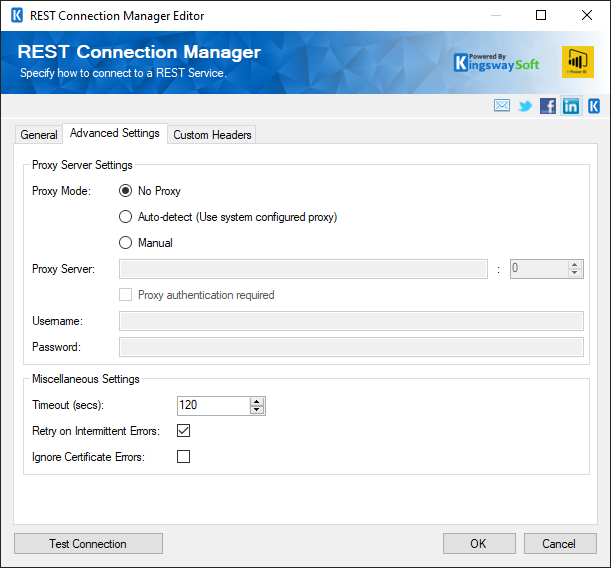Click the KingswaySoft logo banner

[x=496, y=63]
